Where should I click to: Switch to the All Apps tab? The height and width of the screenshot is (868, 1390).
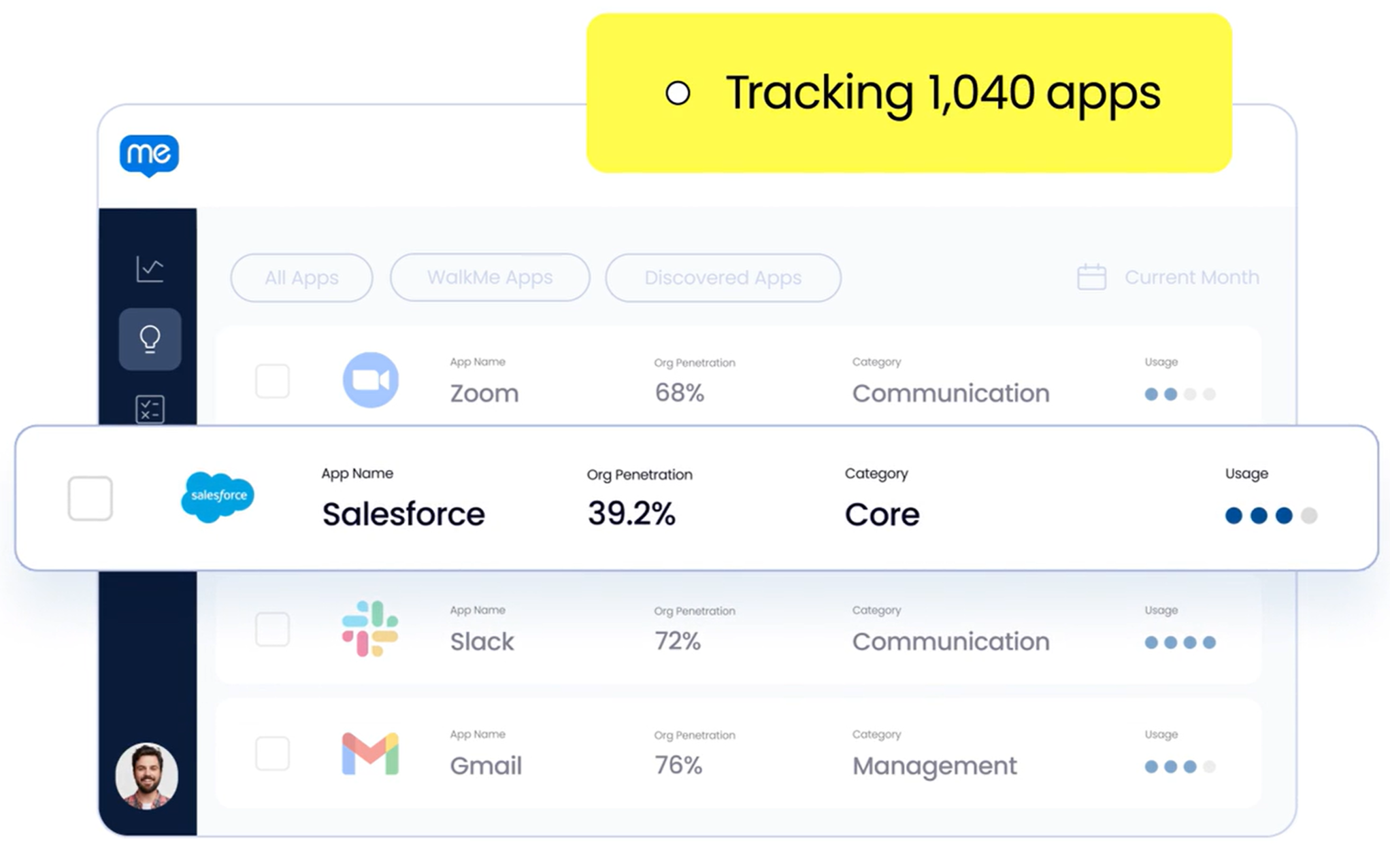point(301,278)
